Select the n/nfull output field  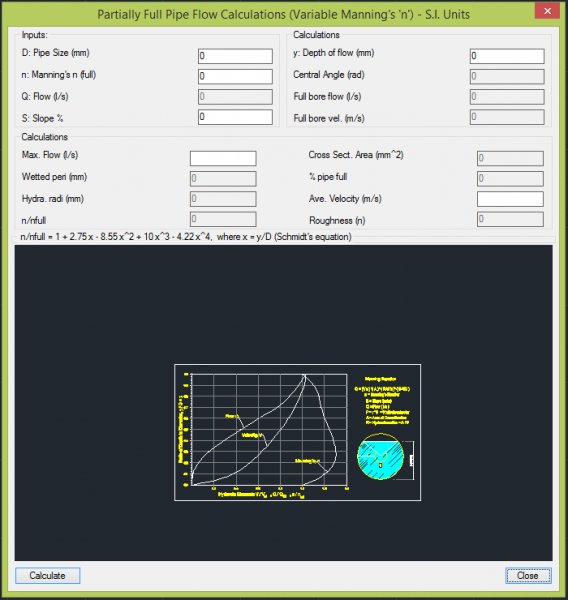click(223, 219)
